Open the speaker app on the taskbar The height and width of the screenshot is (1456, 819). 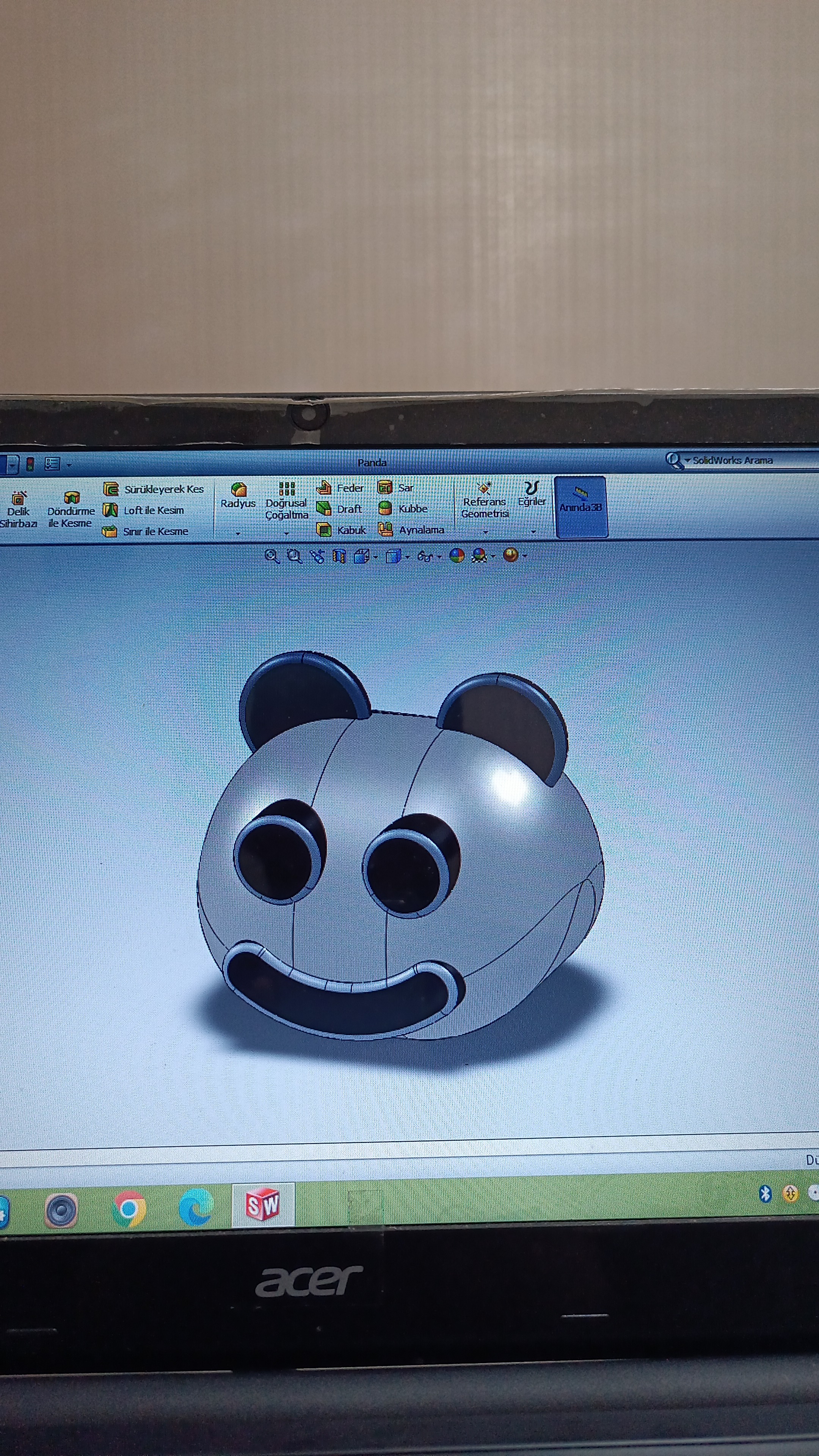tap(61, 1210)
